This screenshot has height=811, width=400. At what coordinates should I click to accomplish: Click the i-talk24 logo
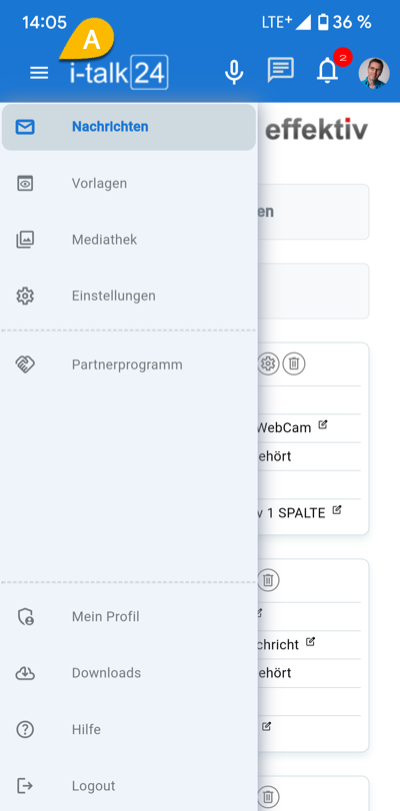(119, 72)
